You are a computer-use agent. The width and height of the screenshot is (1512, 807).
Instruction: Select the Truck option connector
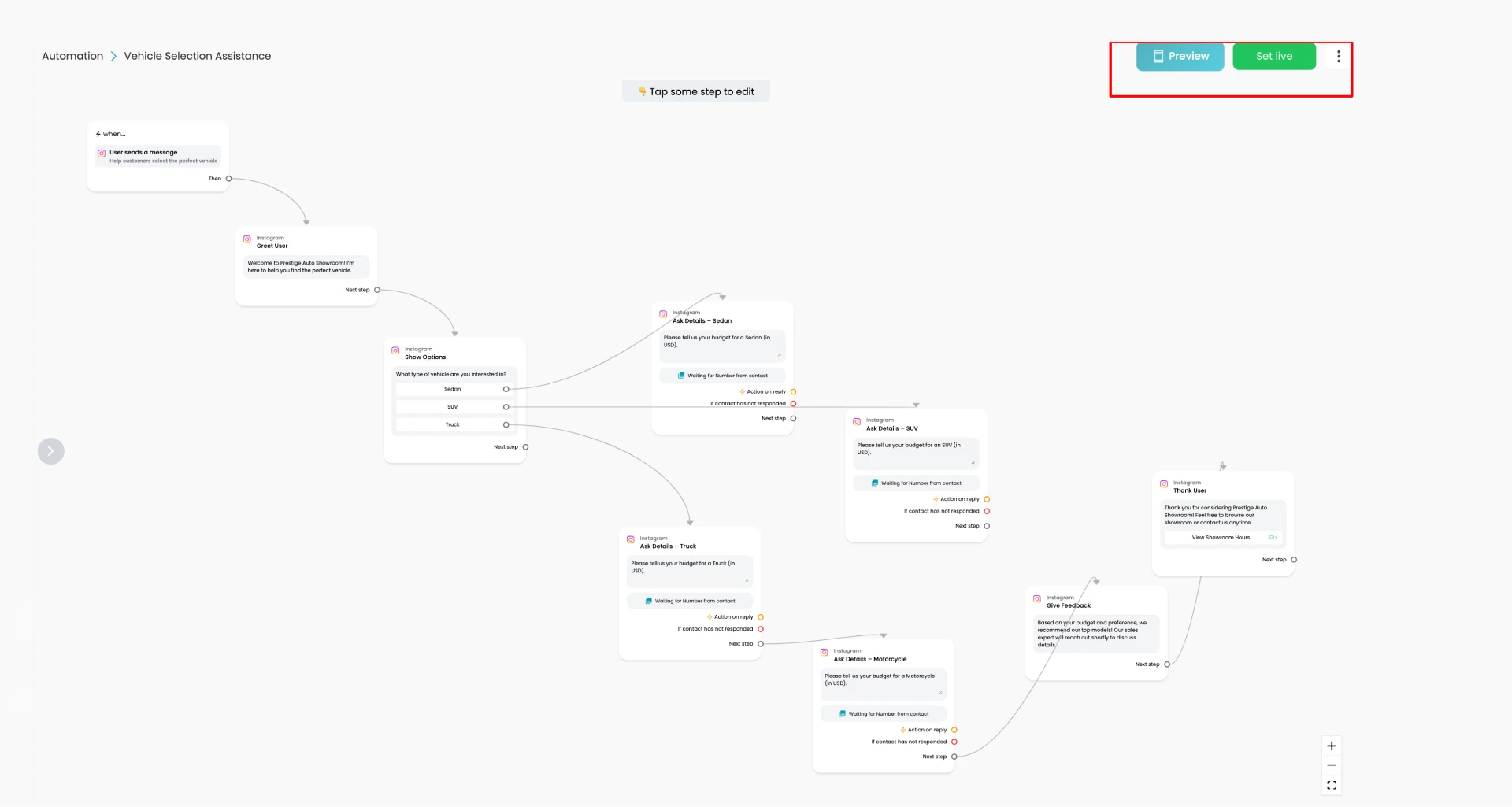pyautogui.click(x=506, y=425)
